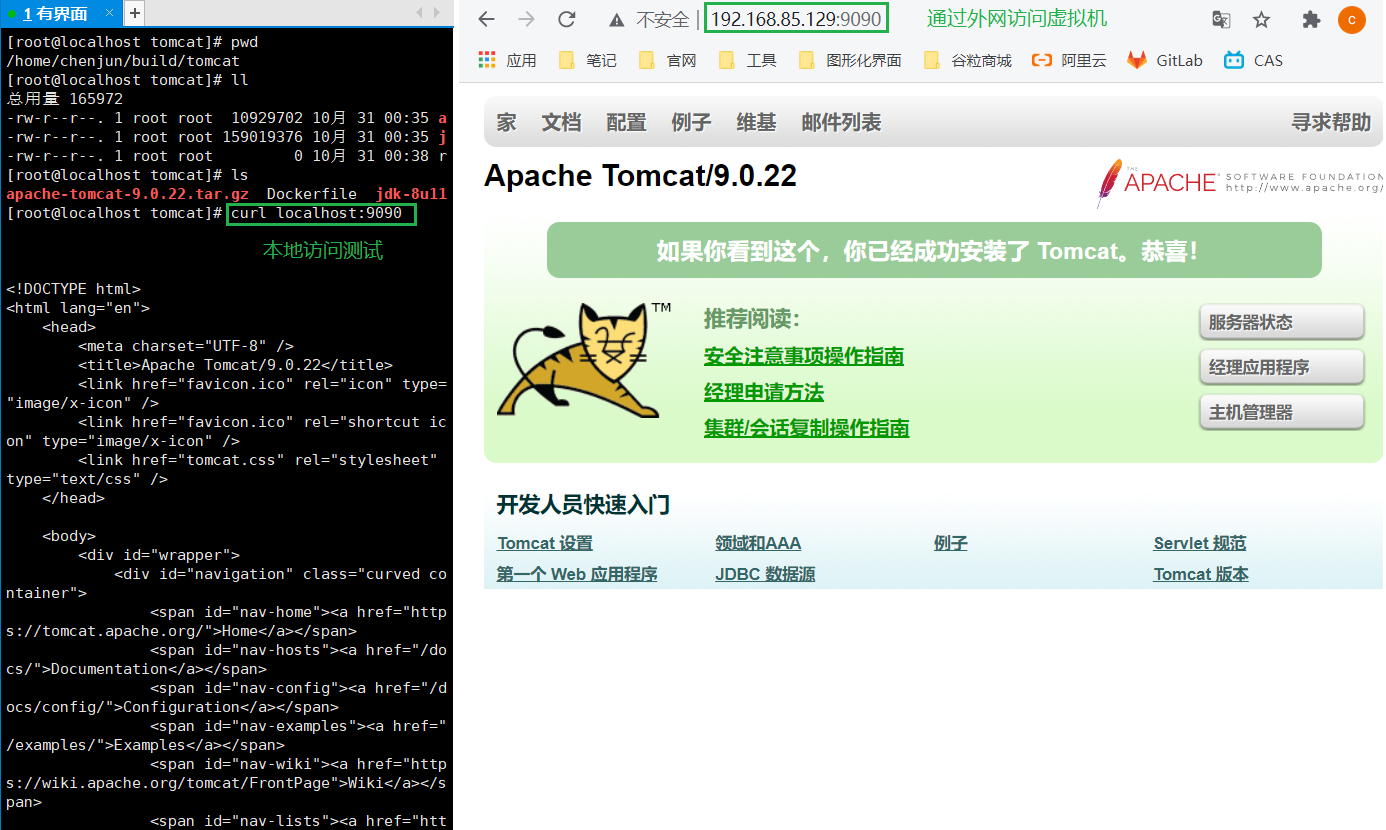The image size is (1386, 830).
Task: Open the profile avatar C
Action: (1351, 19)
